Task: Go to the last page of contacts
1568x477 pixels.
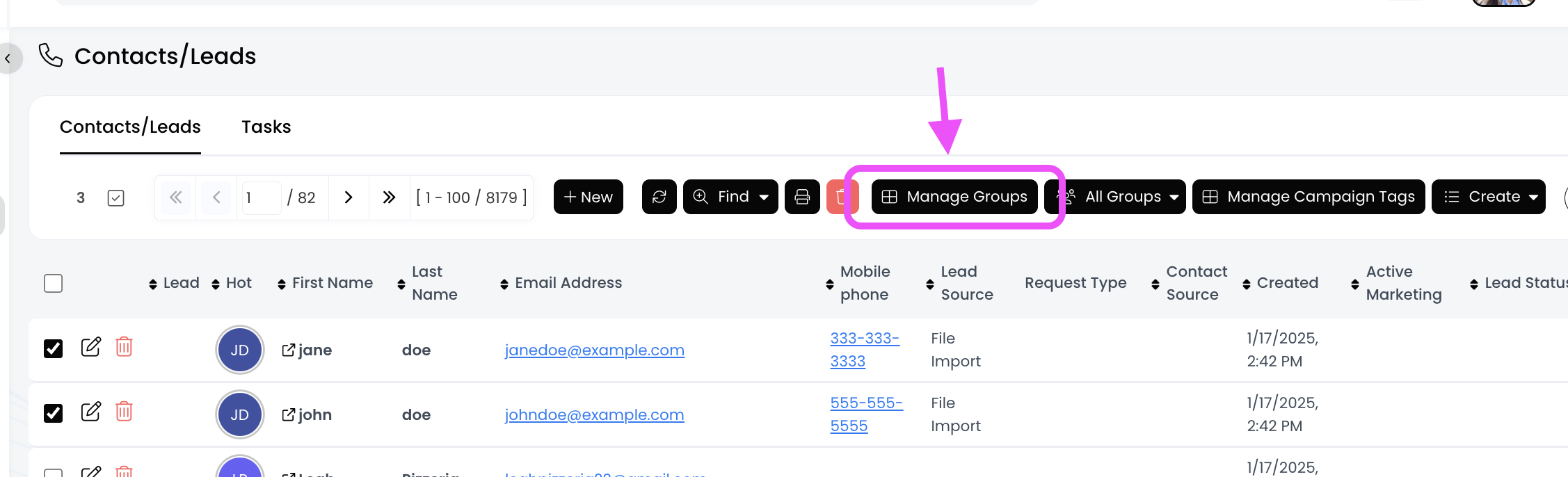Action: pyautogui.click(x=389, y=197)
